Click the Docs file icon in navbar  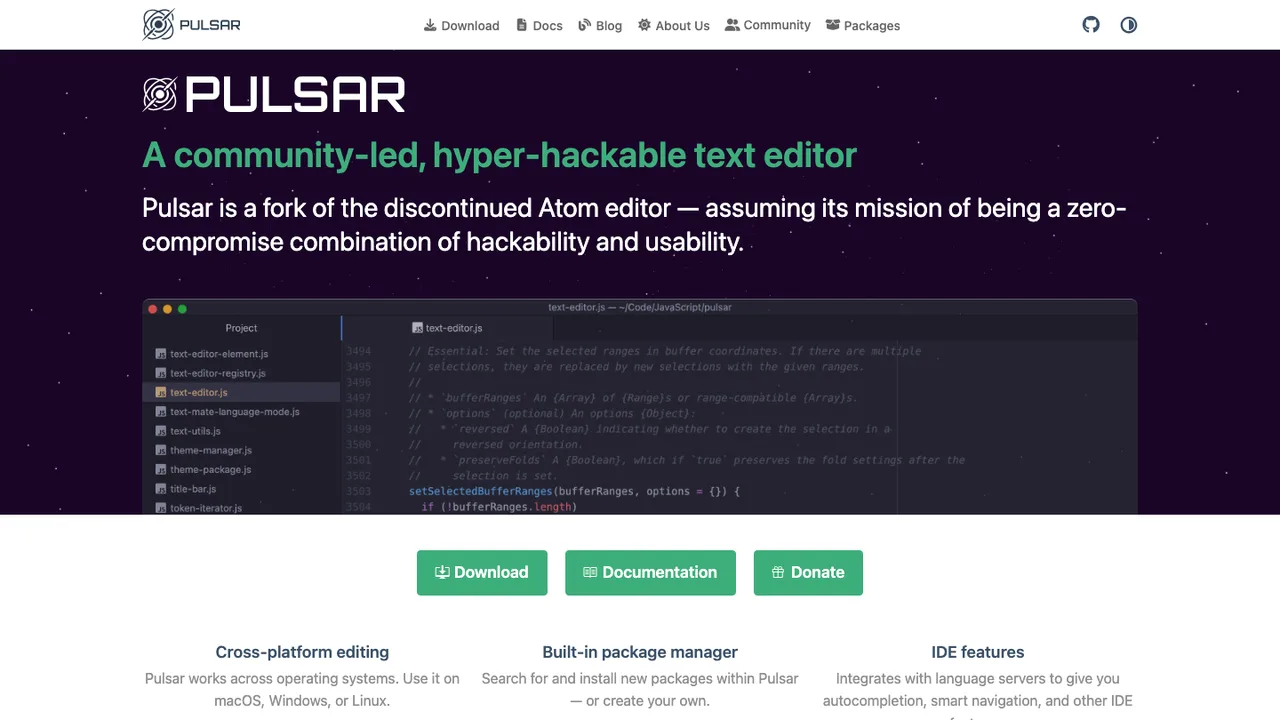coord(521,25)
